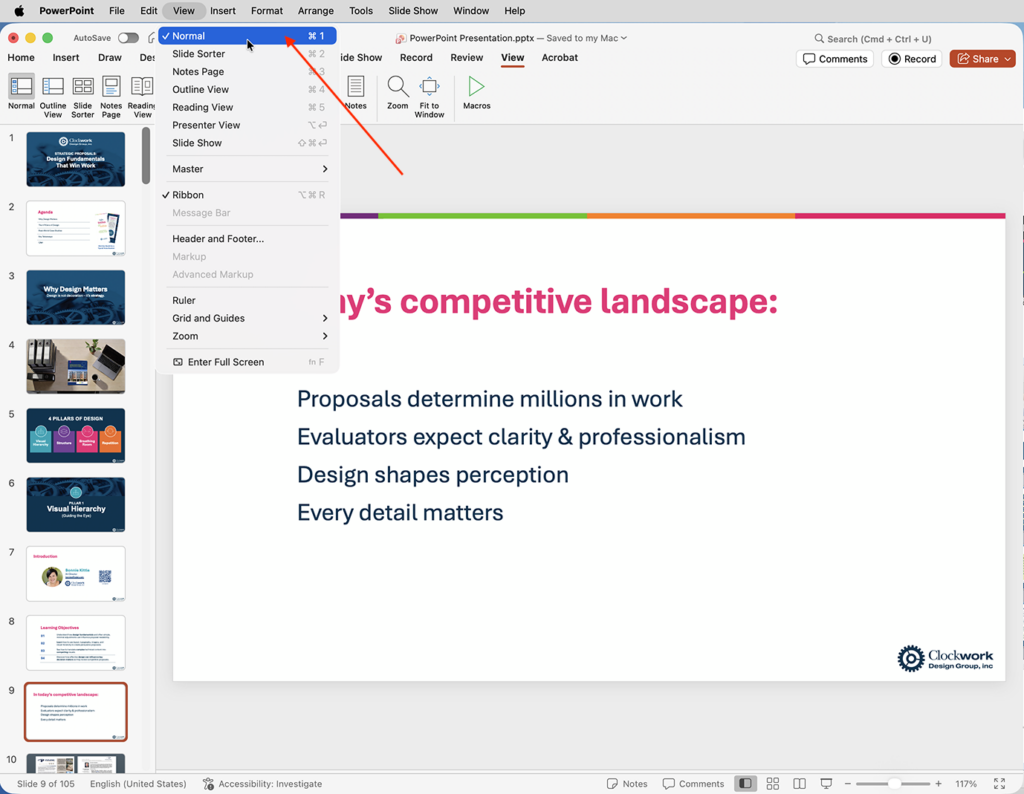
Task: Click the zoom out minus button
Action: 848,784
